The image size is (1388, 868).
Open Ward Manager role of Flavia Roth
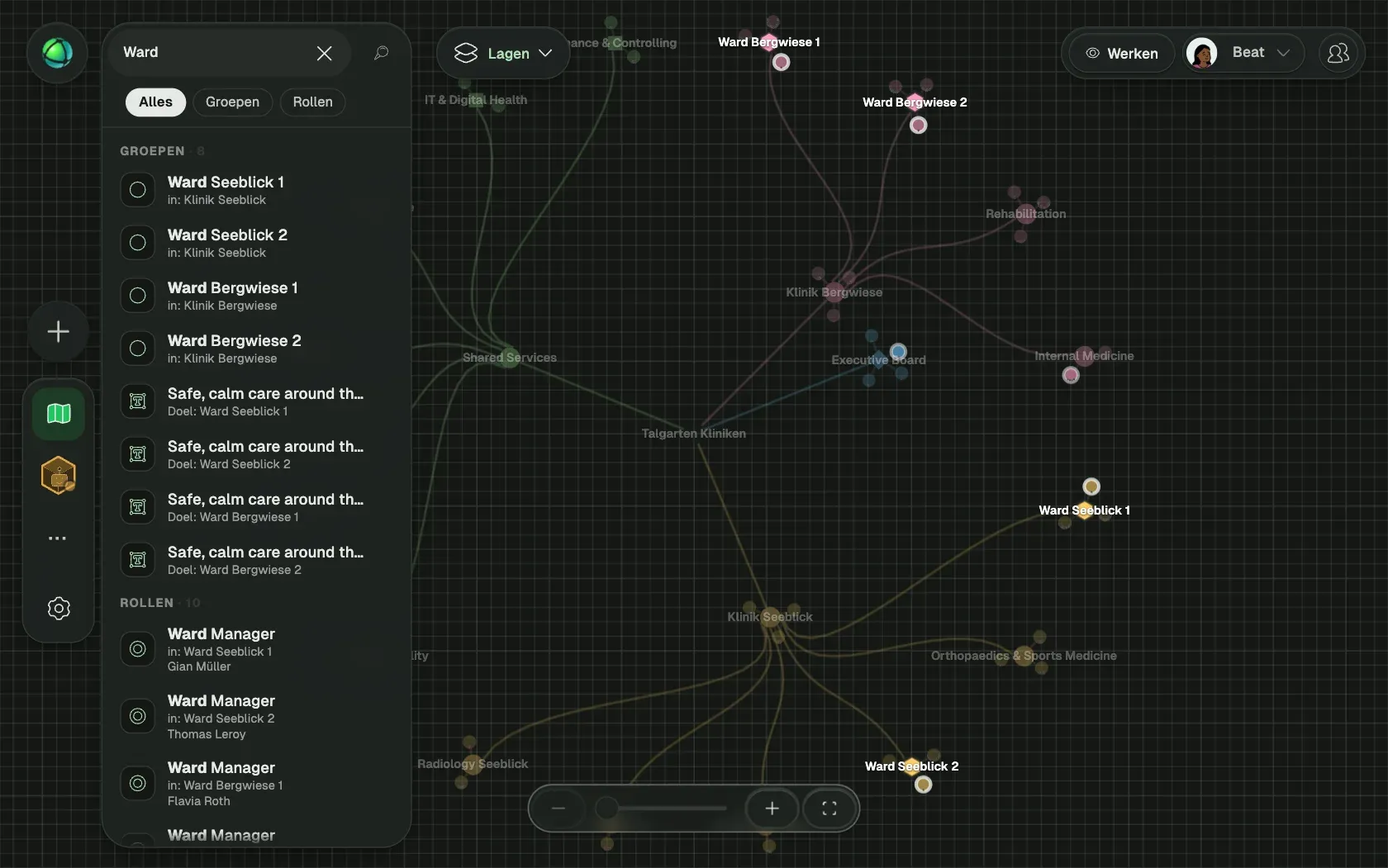click(257, 784)
